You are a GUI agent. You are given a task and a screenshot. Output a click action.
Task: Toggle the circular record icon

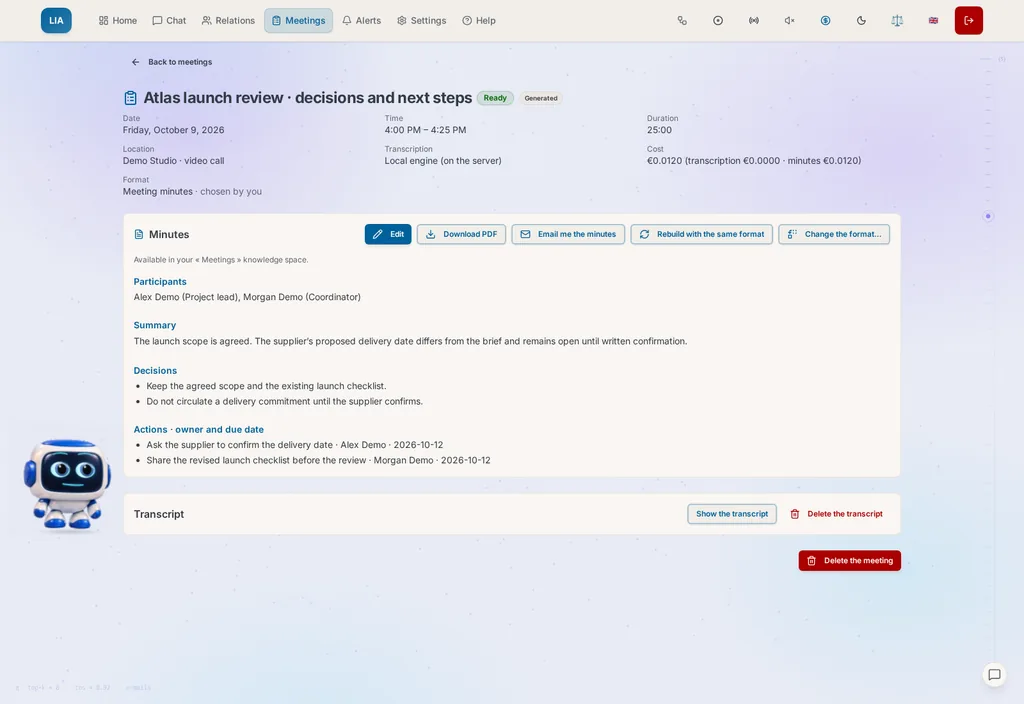coord(718,20)
